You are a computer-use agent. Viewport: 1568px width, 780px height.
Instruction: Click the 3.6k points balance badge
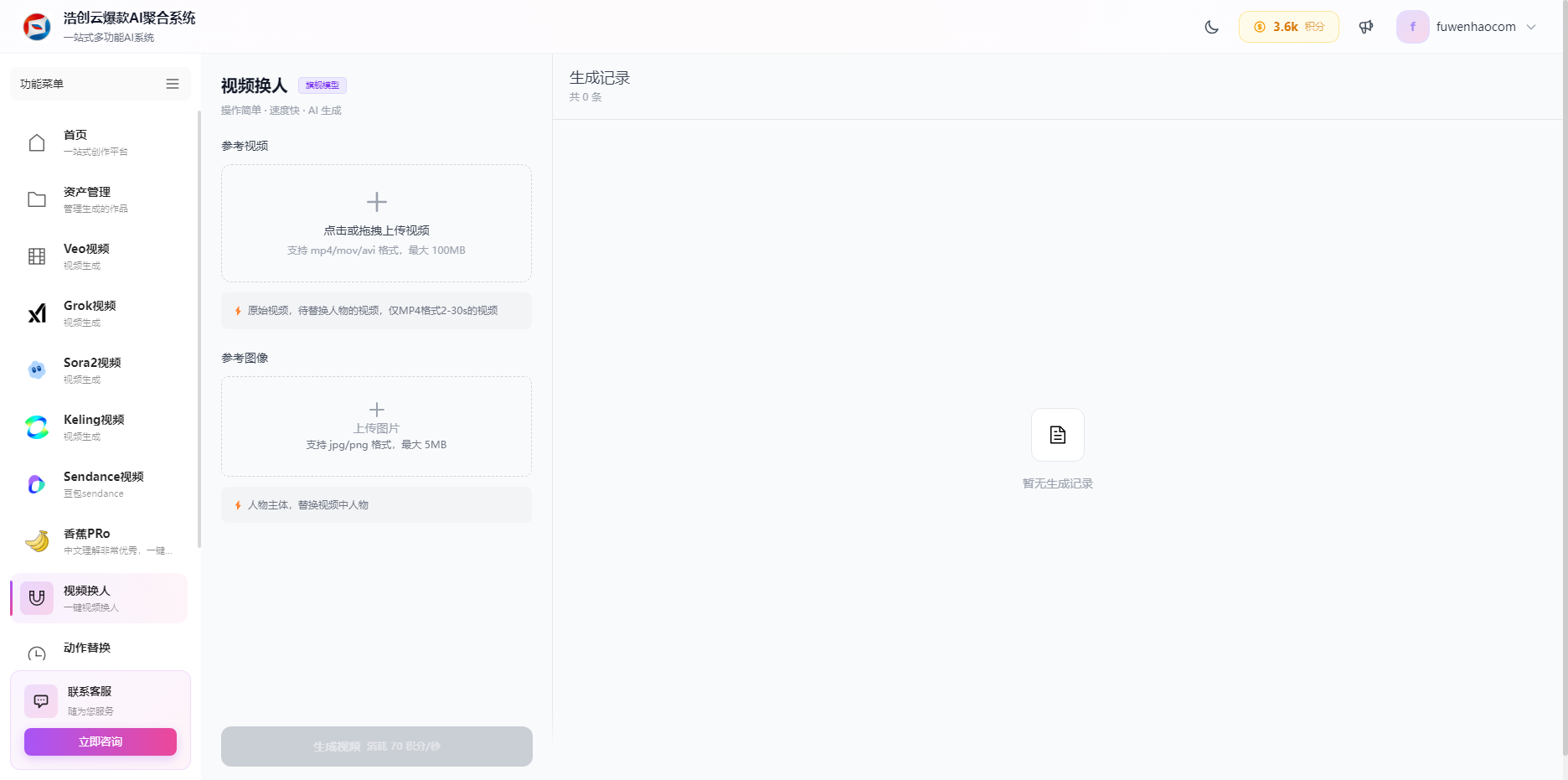point(1288,27)
